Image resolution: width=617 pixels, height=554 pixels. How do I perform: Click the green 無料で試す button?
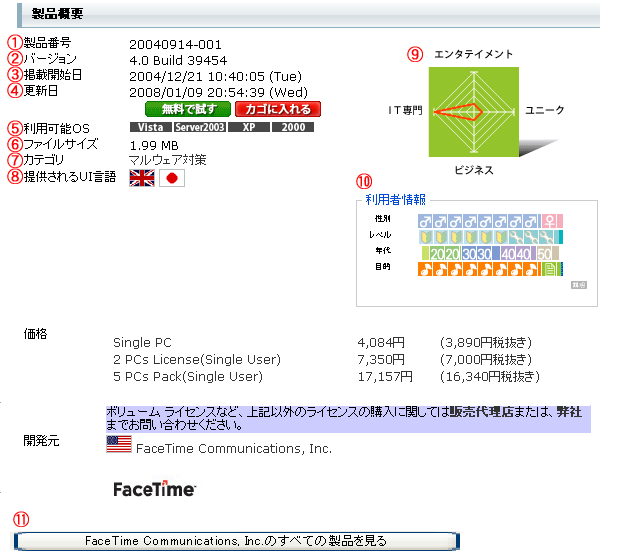point(188,109)
